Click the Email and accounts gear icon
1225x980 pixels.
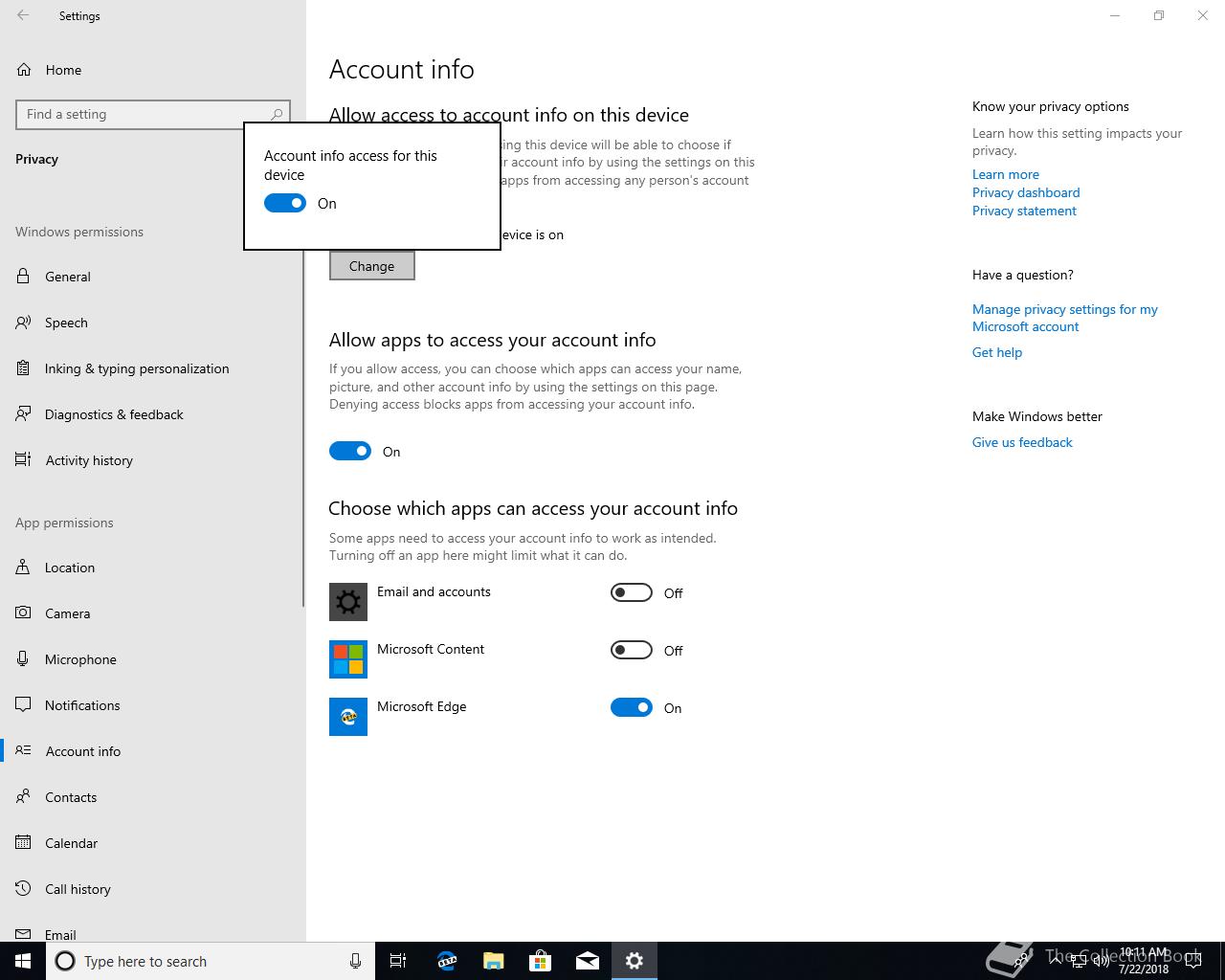click(348, 602)
